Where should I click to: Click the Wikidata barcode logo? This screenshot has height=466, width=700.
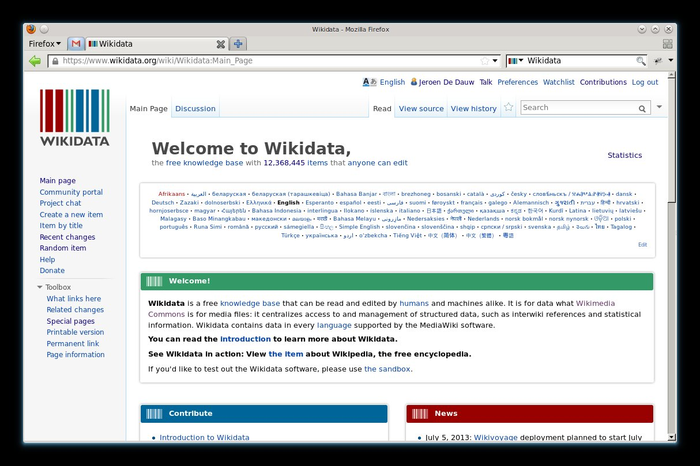[75, 117]
